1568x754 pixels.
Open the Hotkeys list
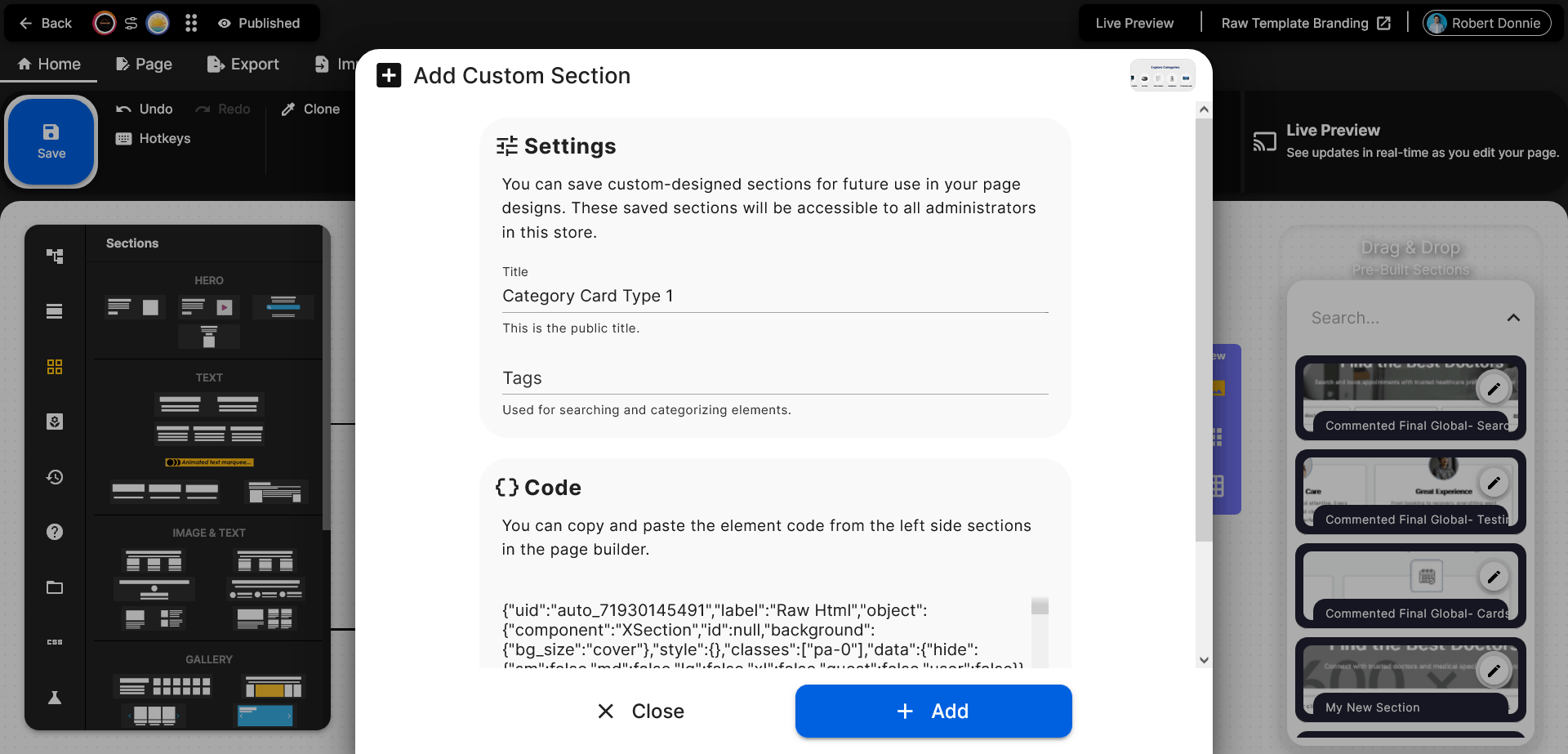pos(153,138)
